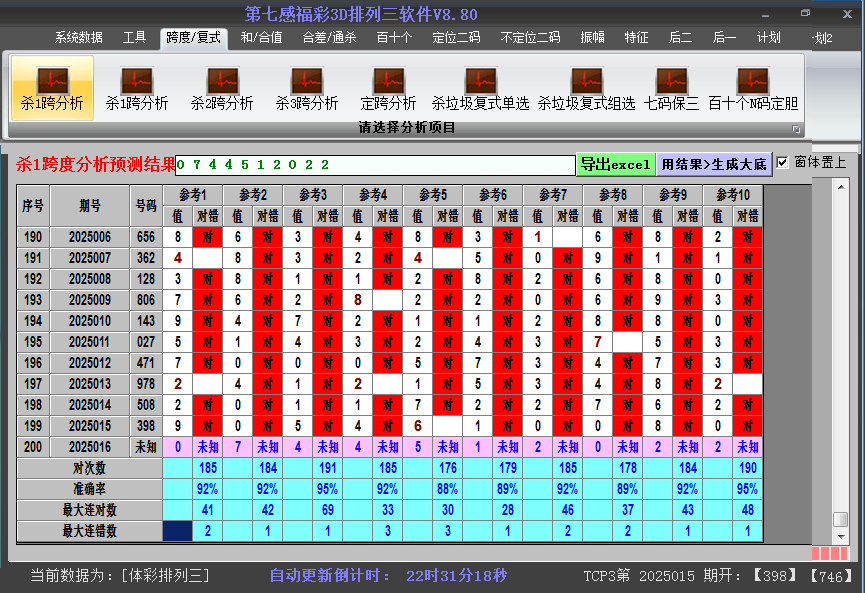Click the 对次数 row label

click(x=89, y=468)
